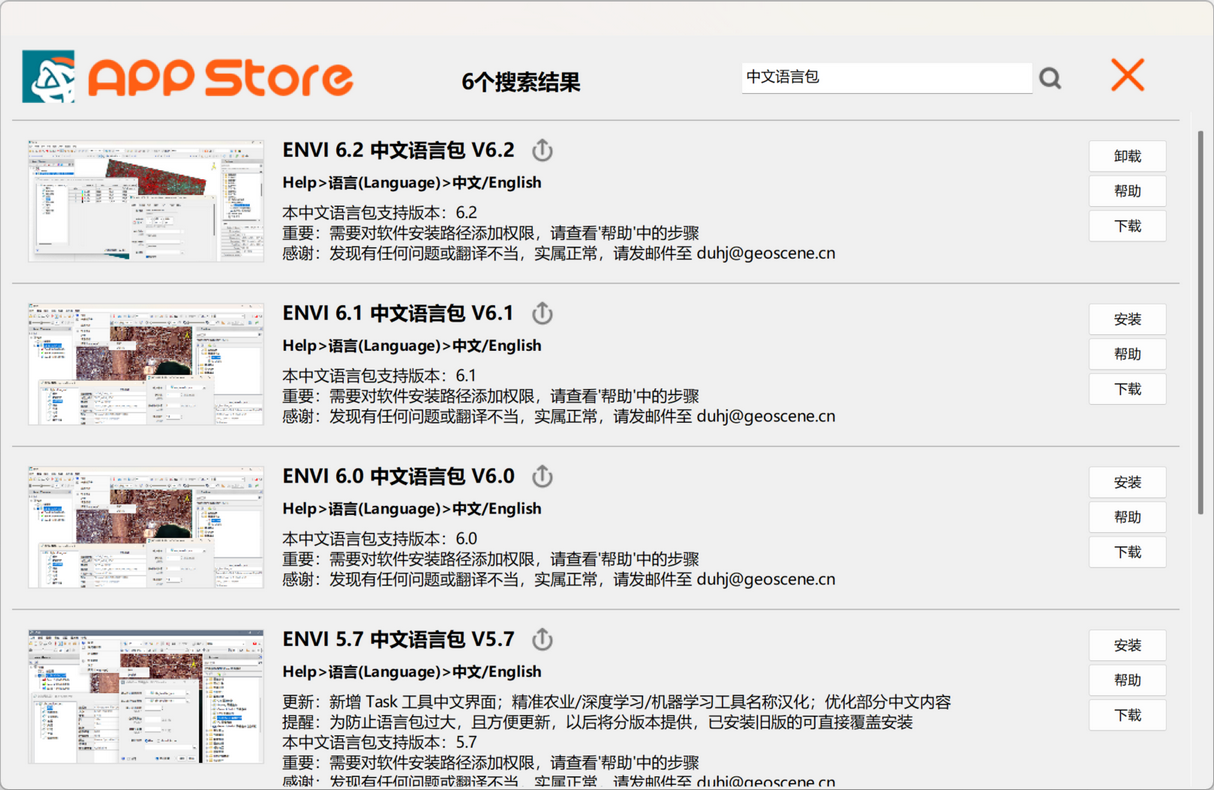Open ENVI 6.2 language pack screenshot thumbnail
Viewport: 1214px width, 790px height.
(146, 201)
